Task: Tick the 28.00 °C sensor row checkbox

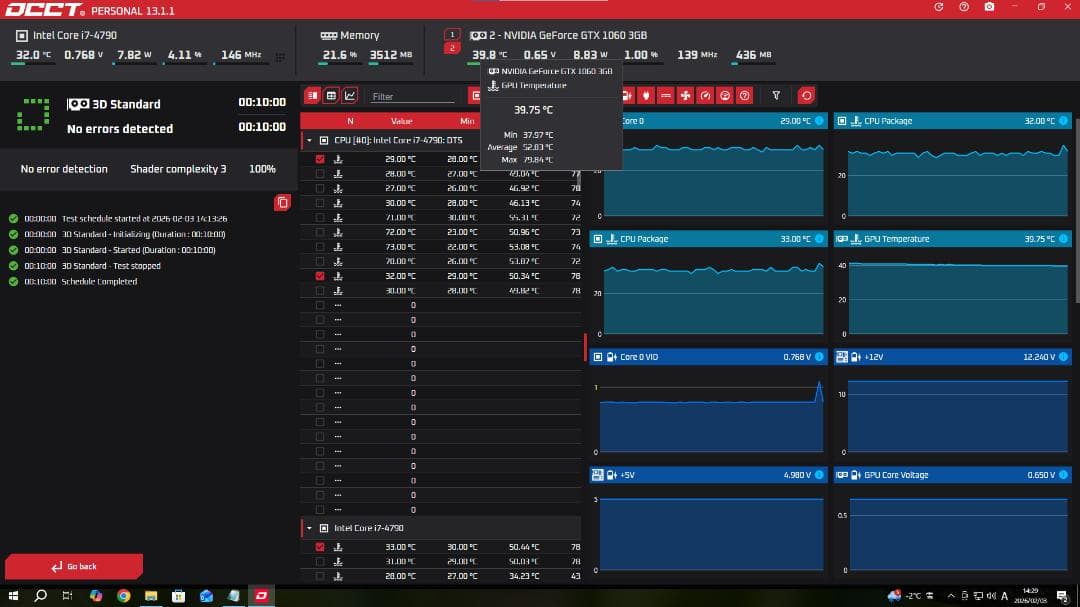Action: (320, 173)
